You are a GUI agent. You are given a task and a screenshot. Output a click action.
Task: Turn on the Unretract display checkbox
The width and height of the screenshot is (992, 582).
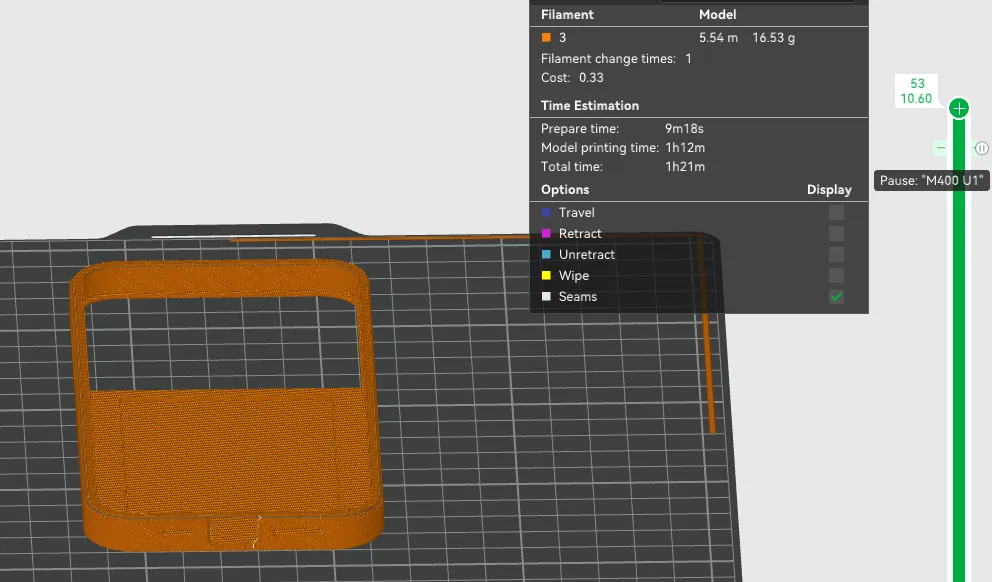click(836, 254)
